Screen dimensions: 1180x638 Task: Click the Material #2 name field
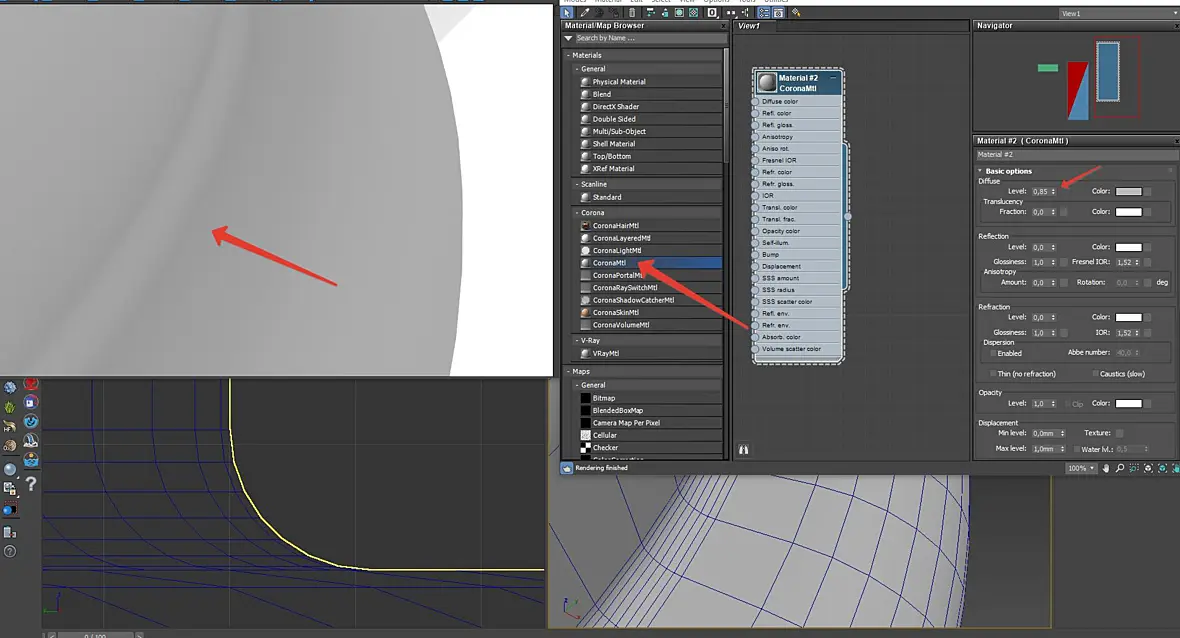tap(1076, 155)
